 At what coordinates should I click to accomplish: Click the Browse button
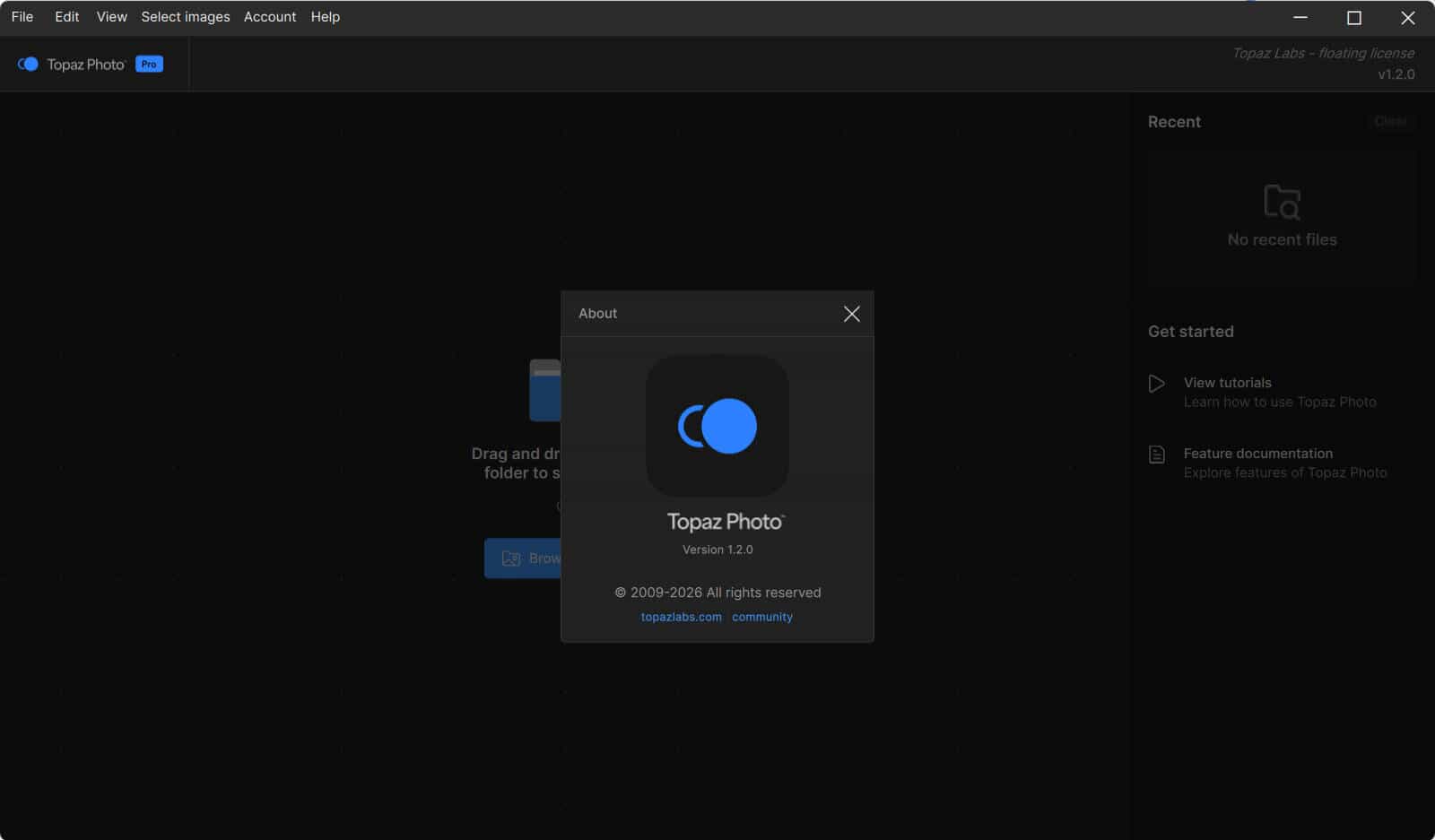pos(538,558)
